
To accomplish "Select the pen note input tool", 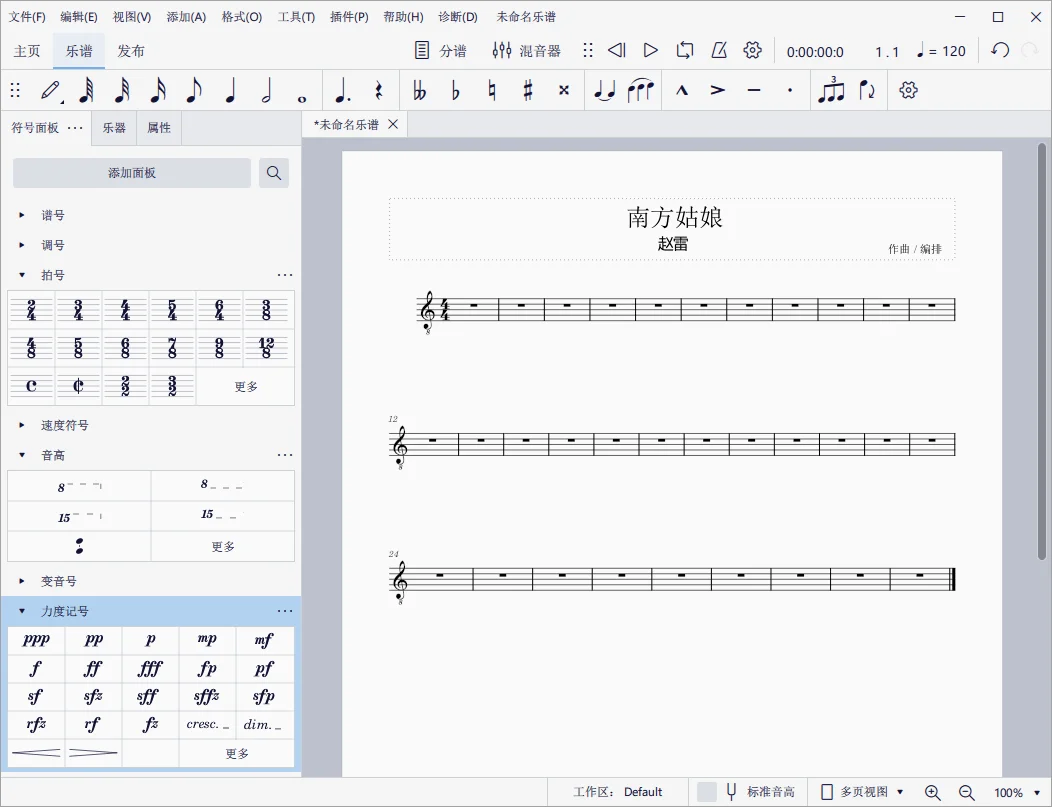I will coord(51,90).
